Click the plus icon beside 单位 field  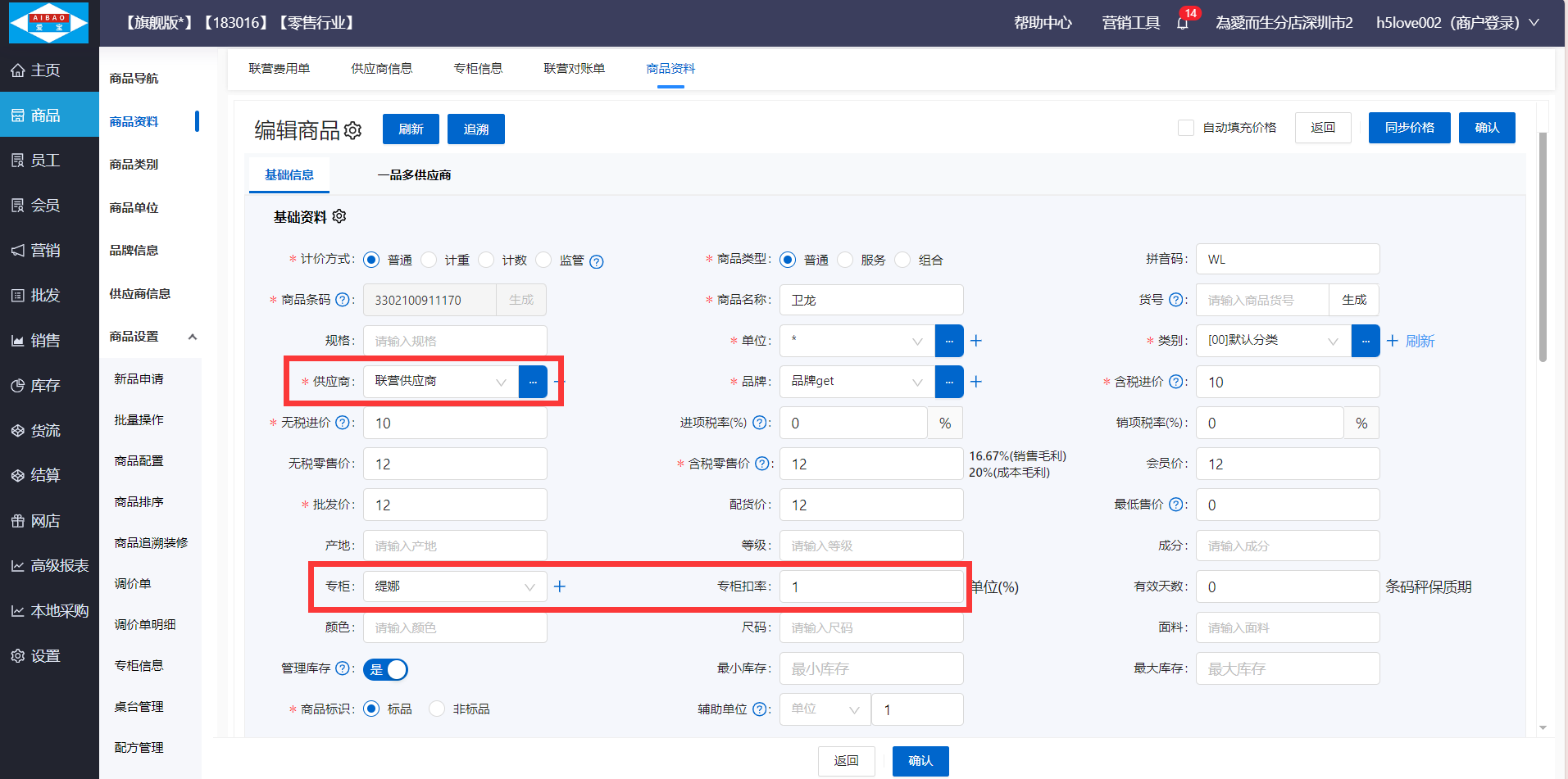tap(976, 341)
